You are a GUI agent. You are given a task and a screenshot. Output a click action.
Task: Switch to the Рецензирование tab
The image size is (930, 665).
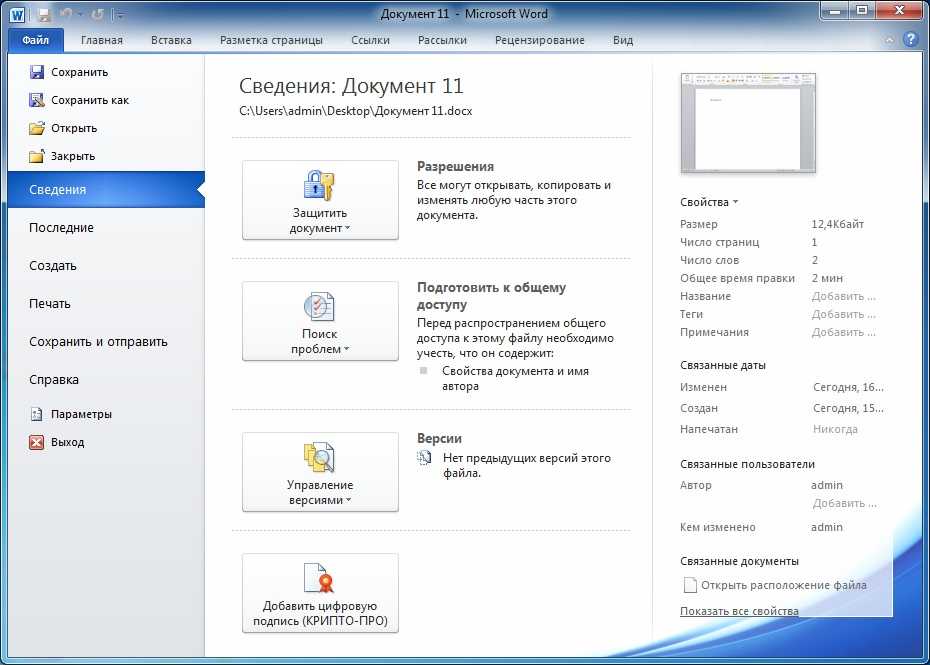539,40
